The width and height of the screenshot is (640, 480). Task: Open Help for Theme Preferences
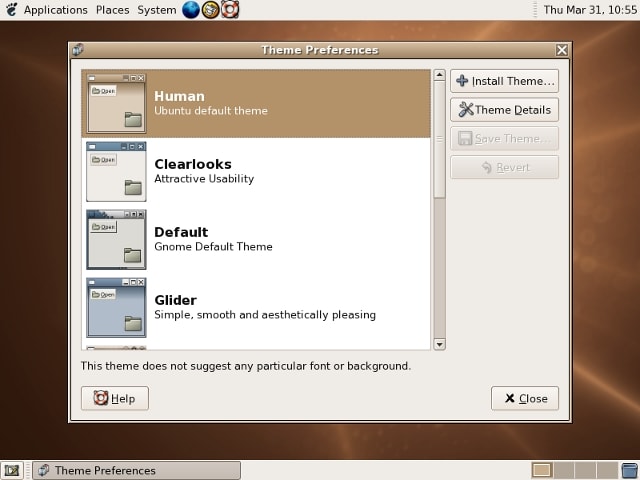[115, 398]
